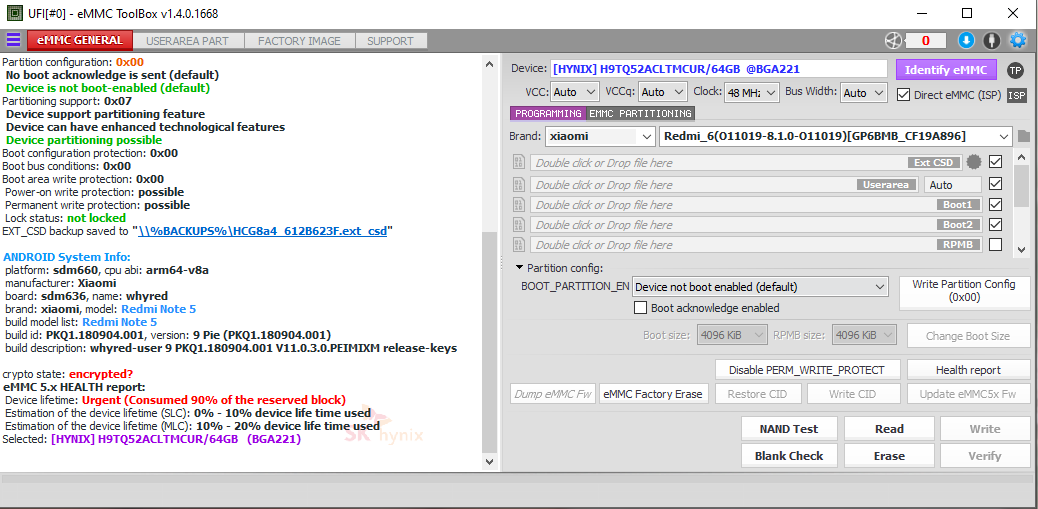Screen dimensions: 1038x509
Task: Open the Bus Width dropdown
Action: pyautogui.click(x=863, y=93)
